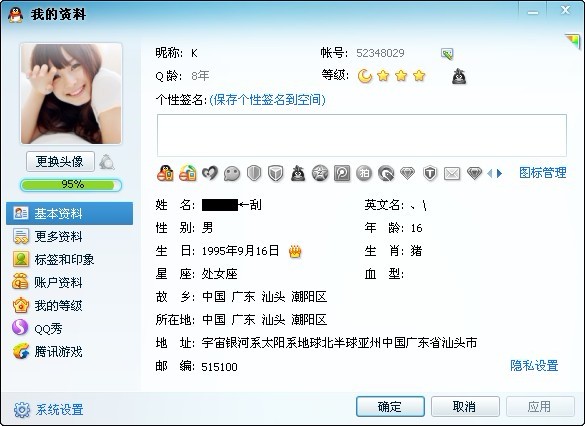Open the skin color corner at top right

tap(573, 41)
